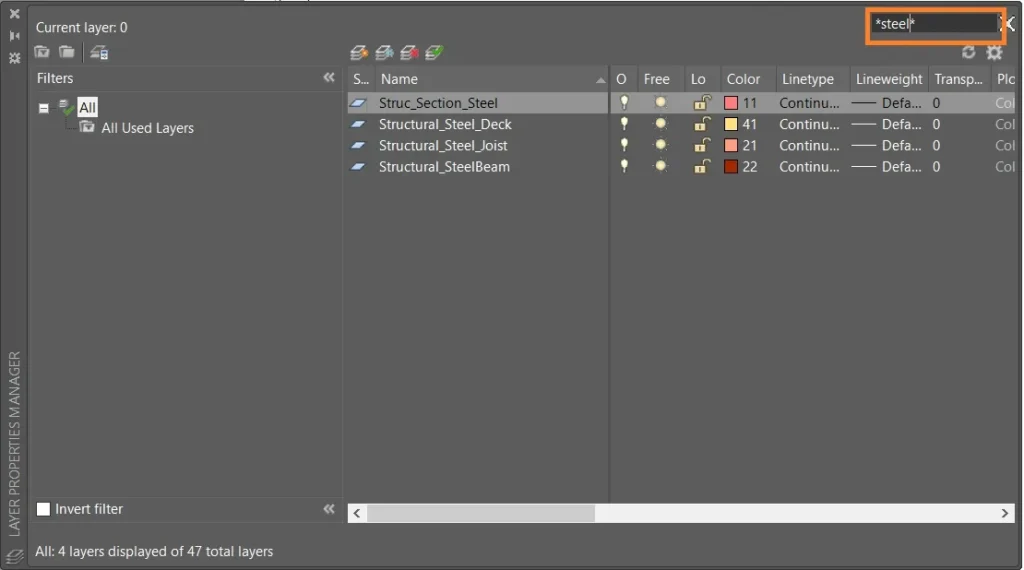Open the Layer States Manager icon
Screen dimensions: 1024x570
coord(99,52)
